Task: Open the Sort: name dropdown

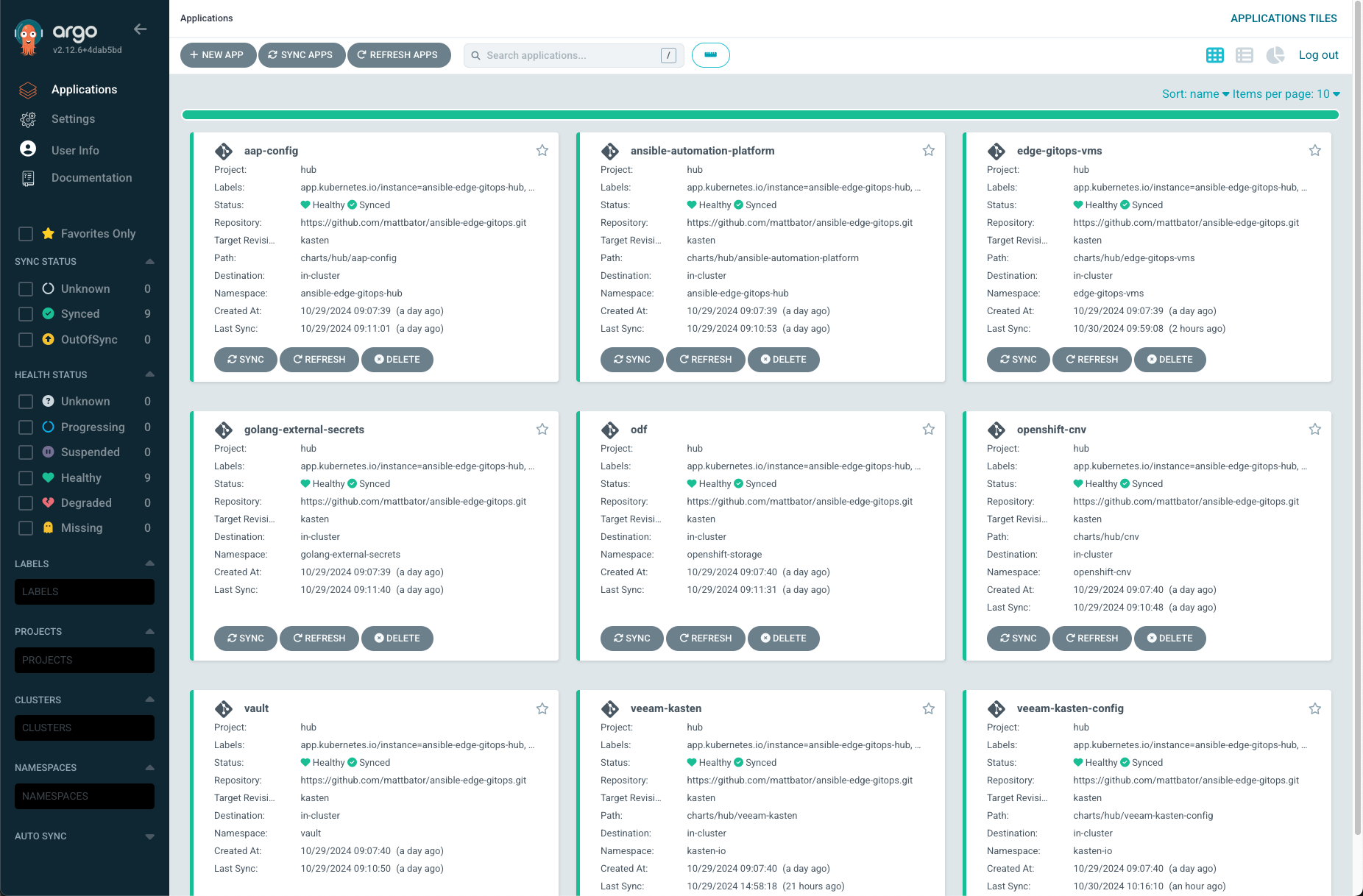Action: point(1195,94)
